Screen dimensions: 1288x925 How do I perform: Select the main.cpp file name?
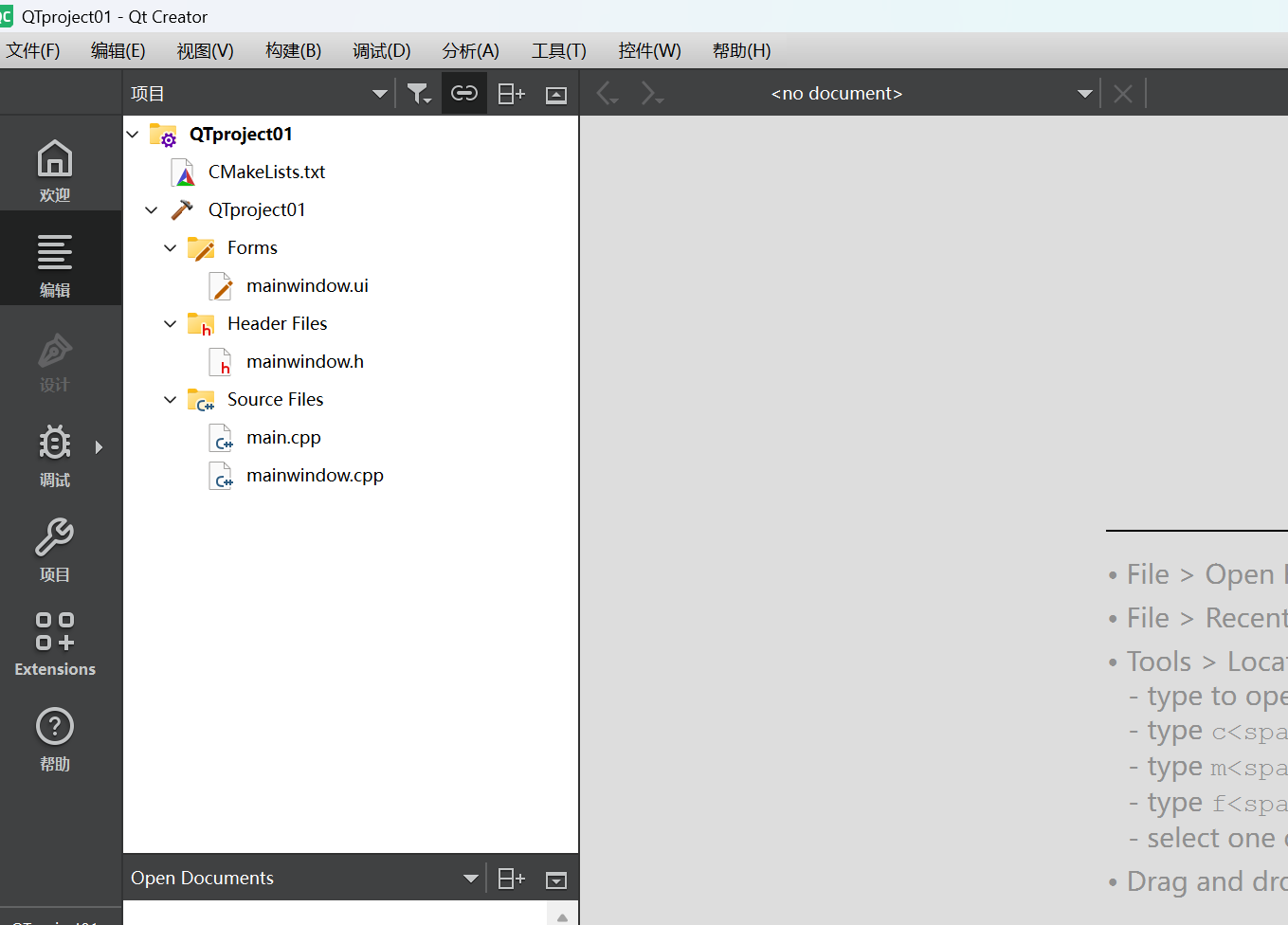coord(283,438)
